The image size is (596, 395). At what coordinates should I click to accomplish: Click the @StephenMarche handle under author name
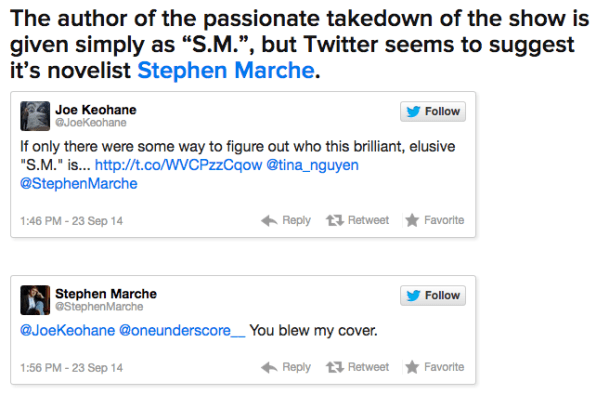pyautogui.click(x=99, y=306)
